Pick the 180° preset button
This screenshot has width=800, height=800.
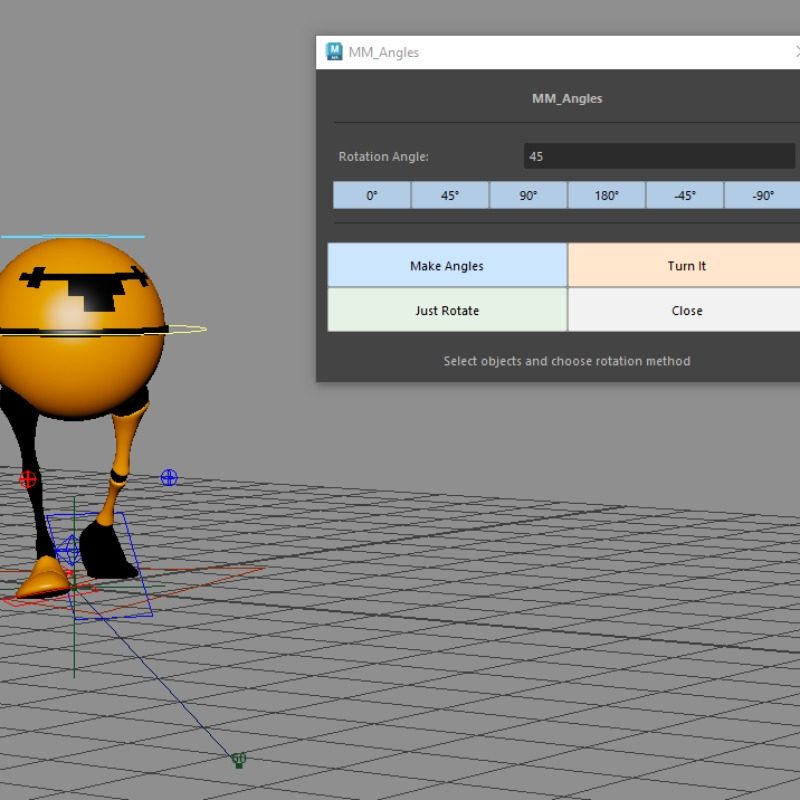click(606, 196)
